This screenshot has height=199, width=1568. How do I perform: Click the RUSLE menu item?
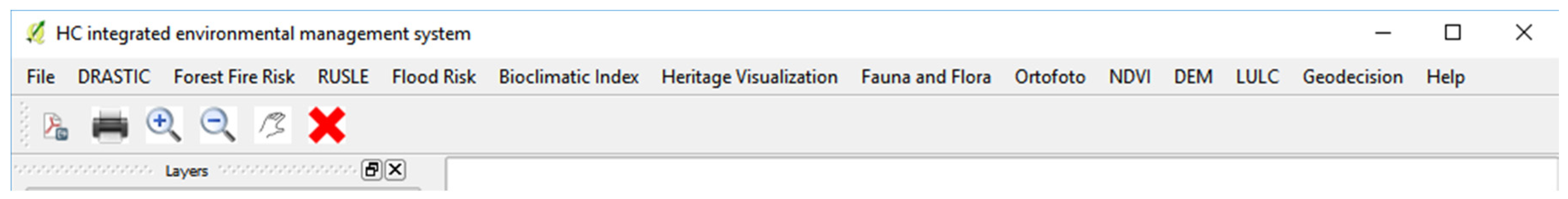click(x=343, y=77)
